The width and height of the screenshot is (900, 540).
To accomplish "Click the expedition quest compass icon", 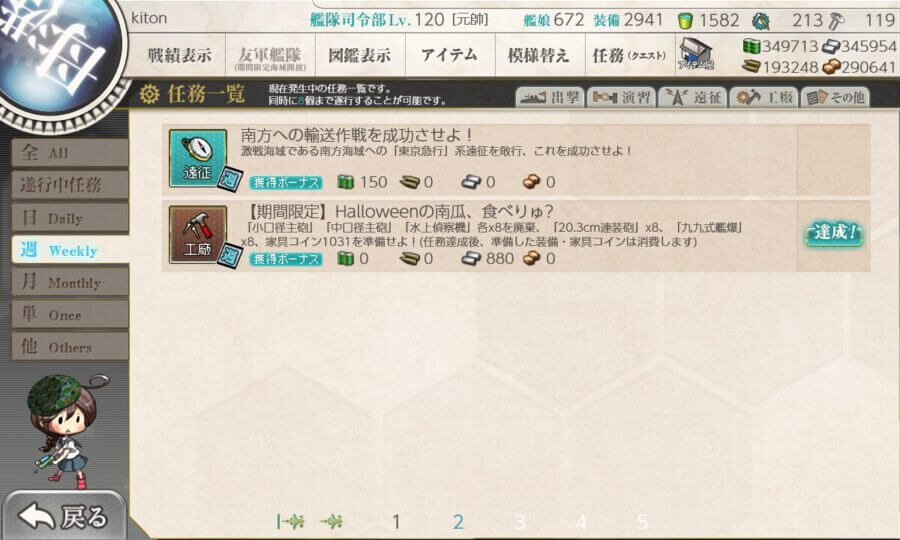I will pos(197,158).
